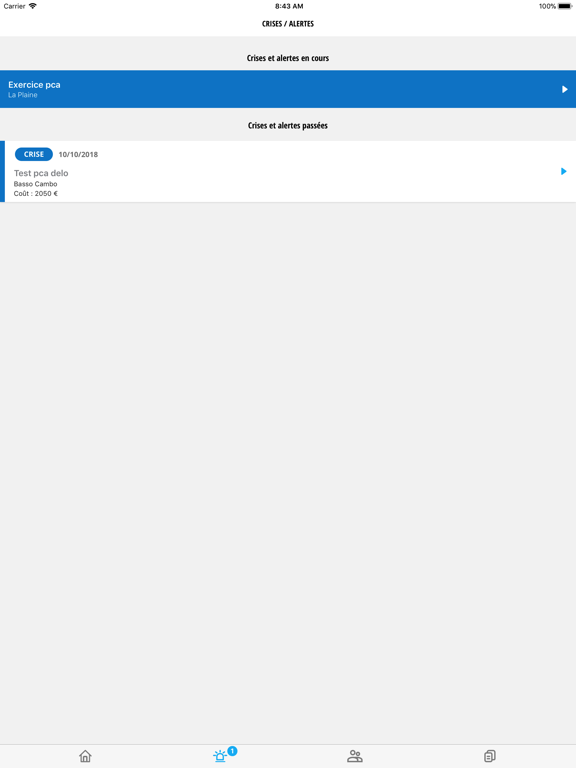Expand Exercice pca with white arrow
576x768 pixels.
coord(564,89)
